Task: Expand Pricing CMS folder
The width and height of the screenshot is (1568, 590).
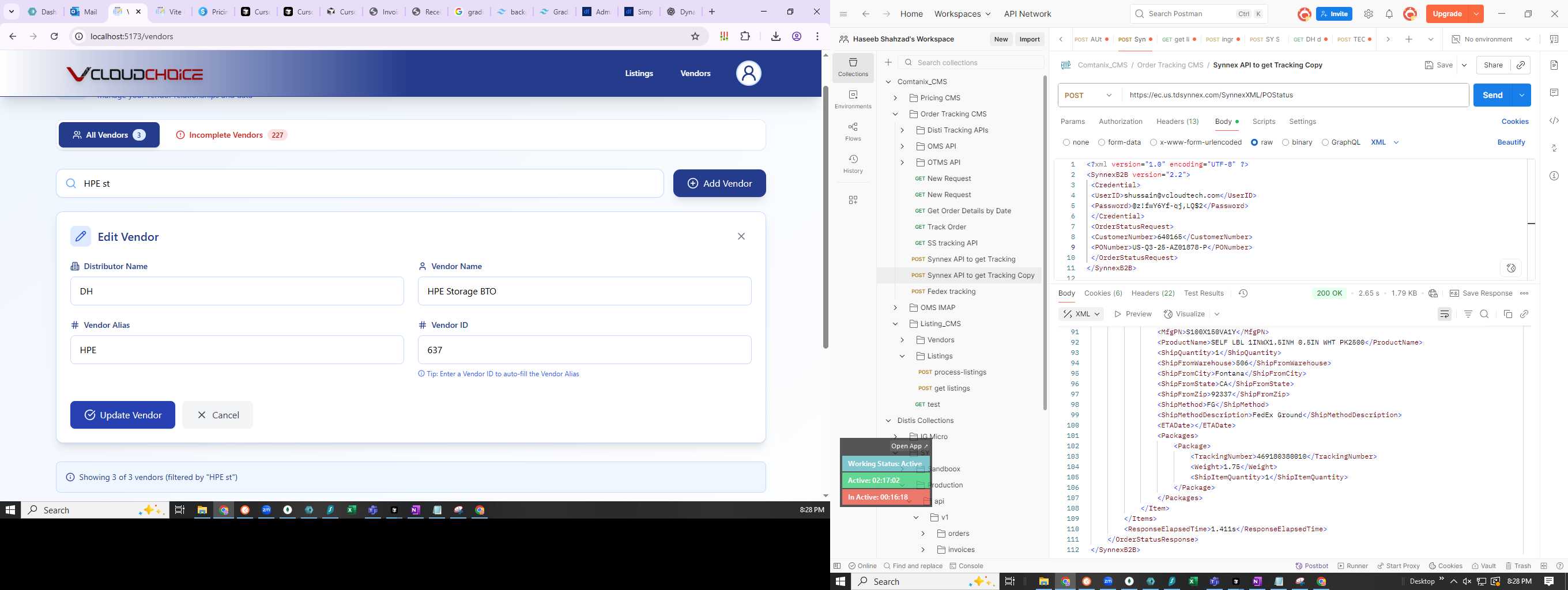Action: pos(895,98)
